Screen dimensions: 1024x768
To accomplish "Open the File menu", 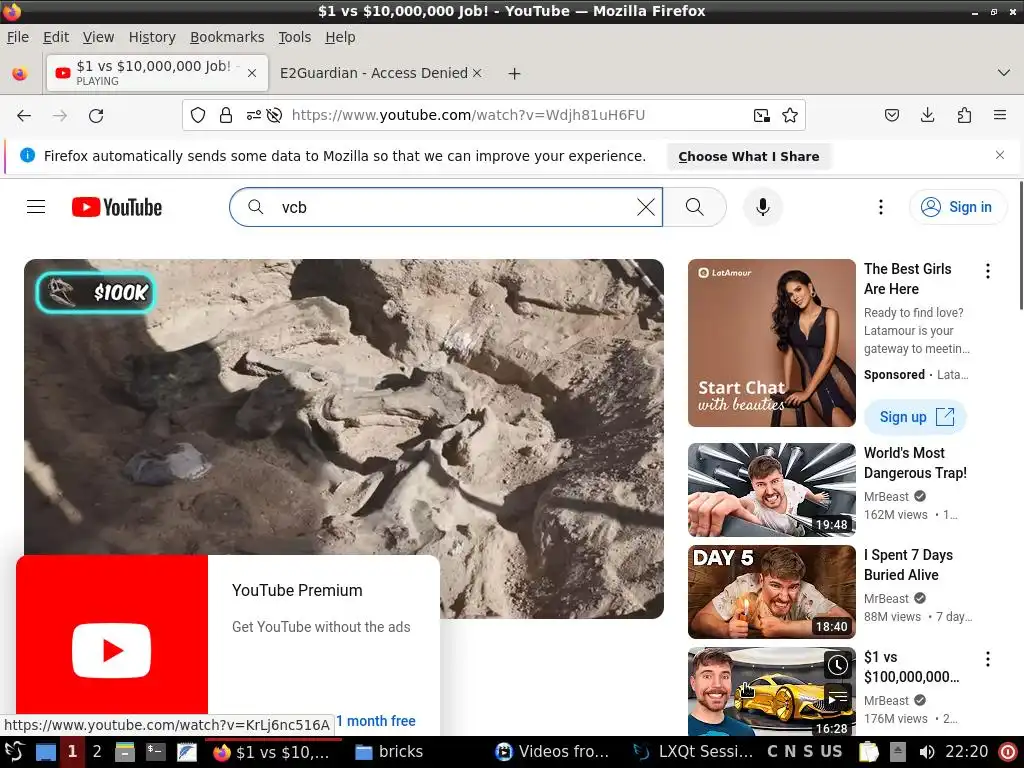I will click(x=18, y=37).
